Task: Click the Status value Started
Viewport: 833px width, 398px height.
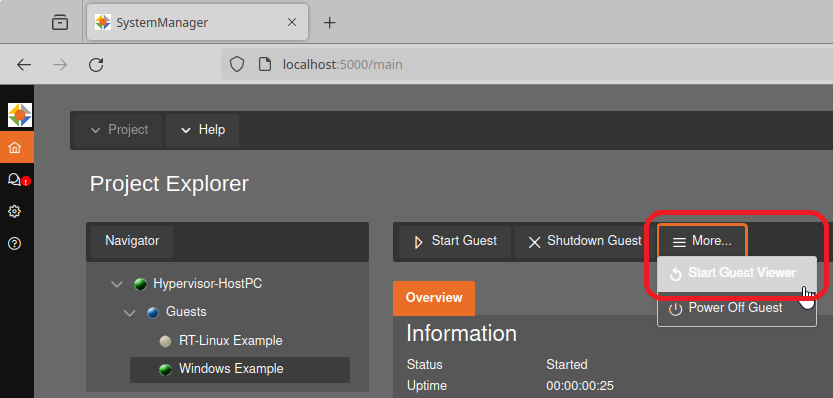Action: pos(567,365)
